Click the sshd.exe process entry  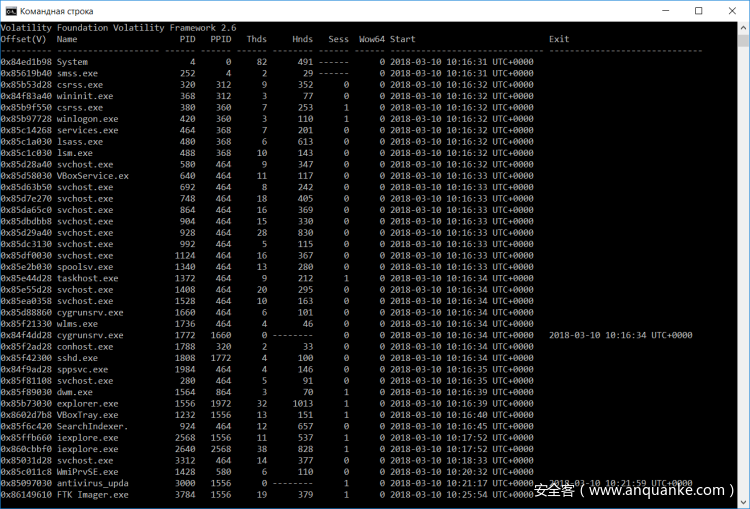coord(78,358)
